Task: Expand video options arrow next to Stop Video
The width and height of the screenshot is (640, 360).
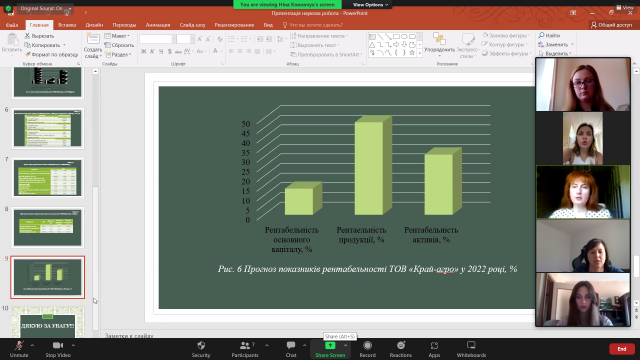Action: click(x=73, y=345)
